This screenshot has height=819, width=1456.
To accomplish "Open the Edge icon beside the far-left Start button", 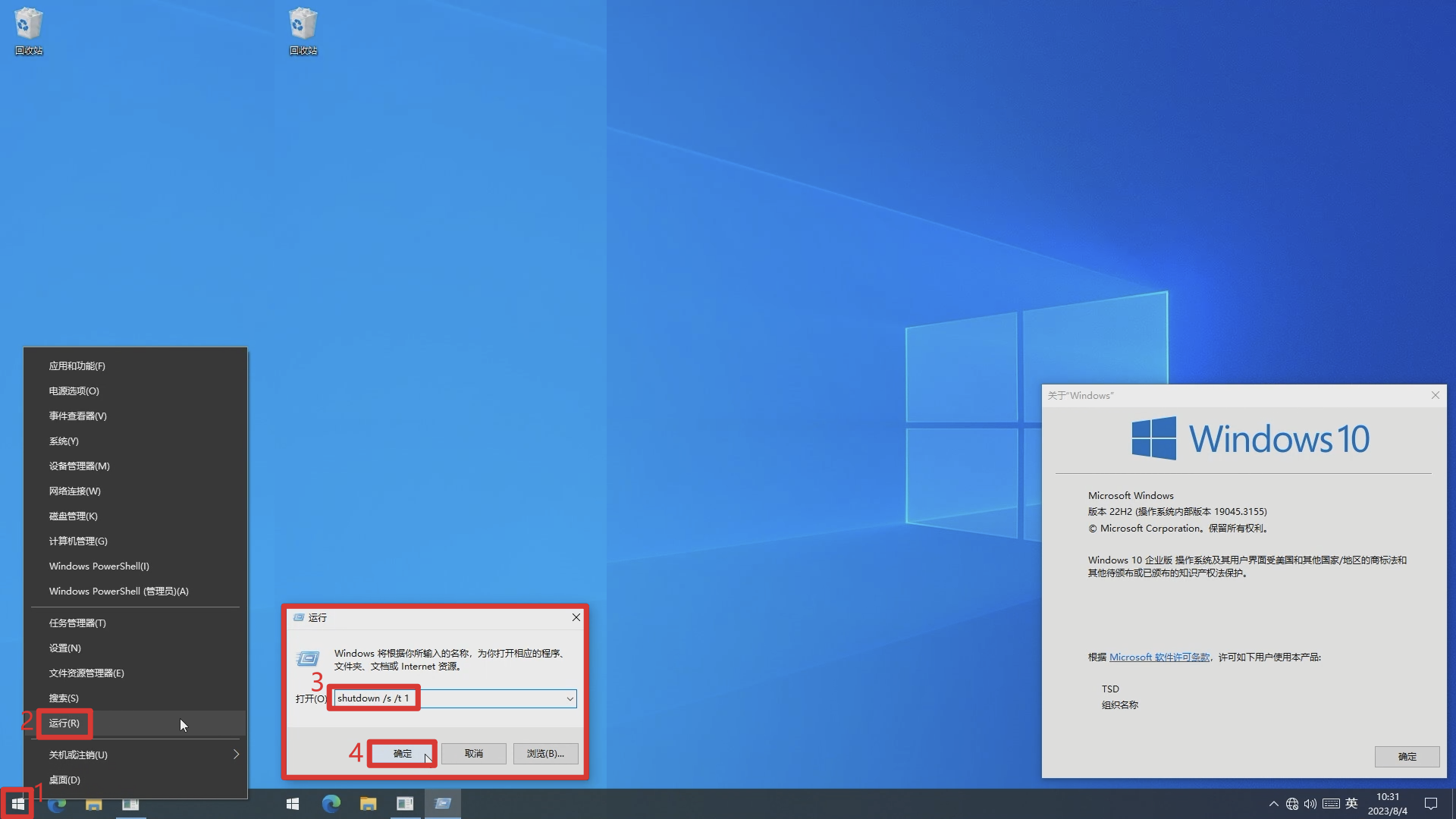I will (x=57, y=804).
